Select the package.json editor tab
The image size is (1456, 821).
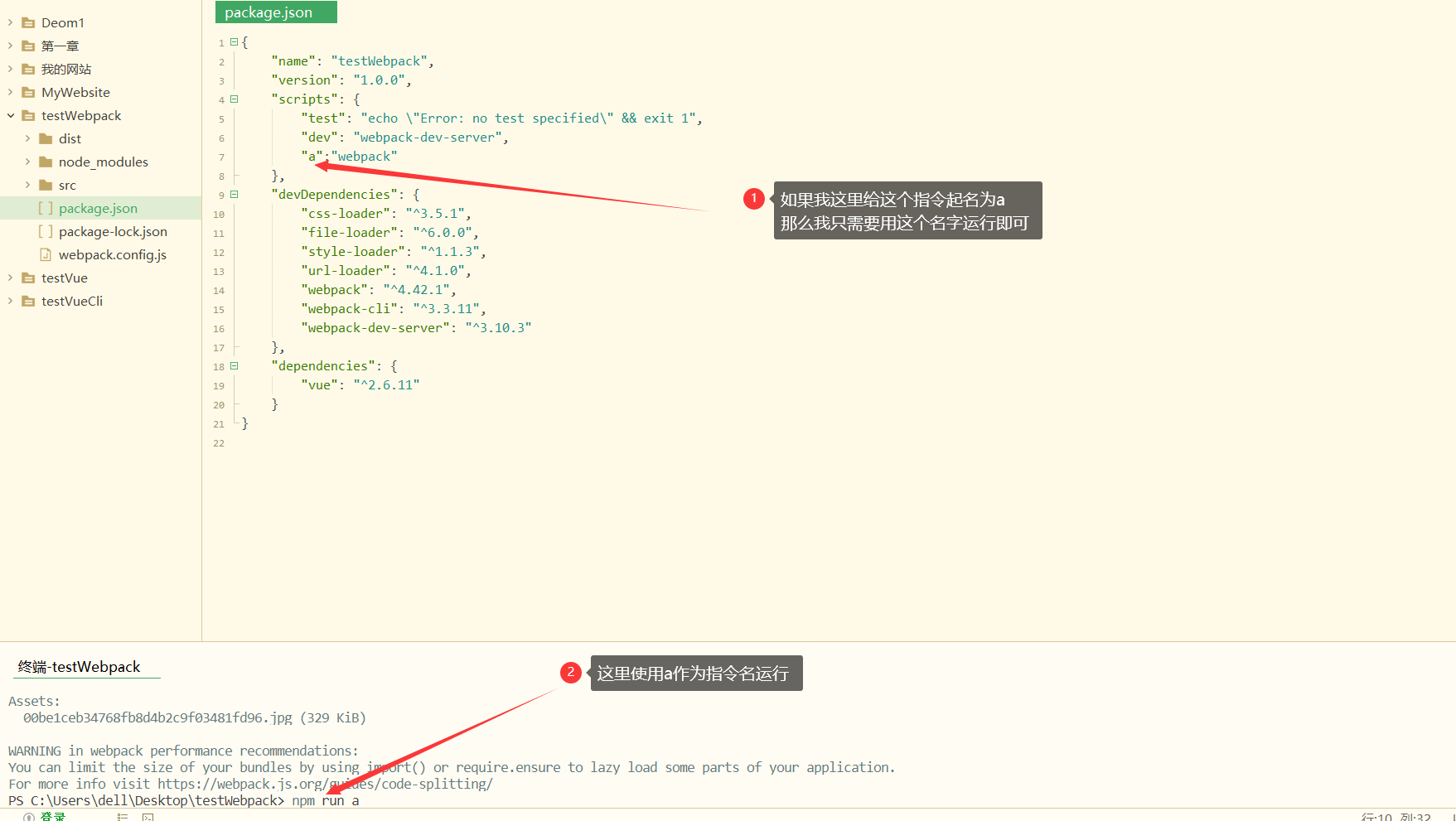[276, 12]
